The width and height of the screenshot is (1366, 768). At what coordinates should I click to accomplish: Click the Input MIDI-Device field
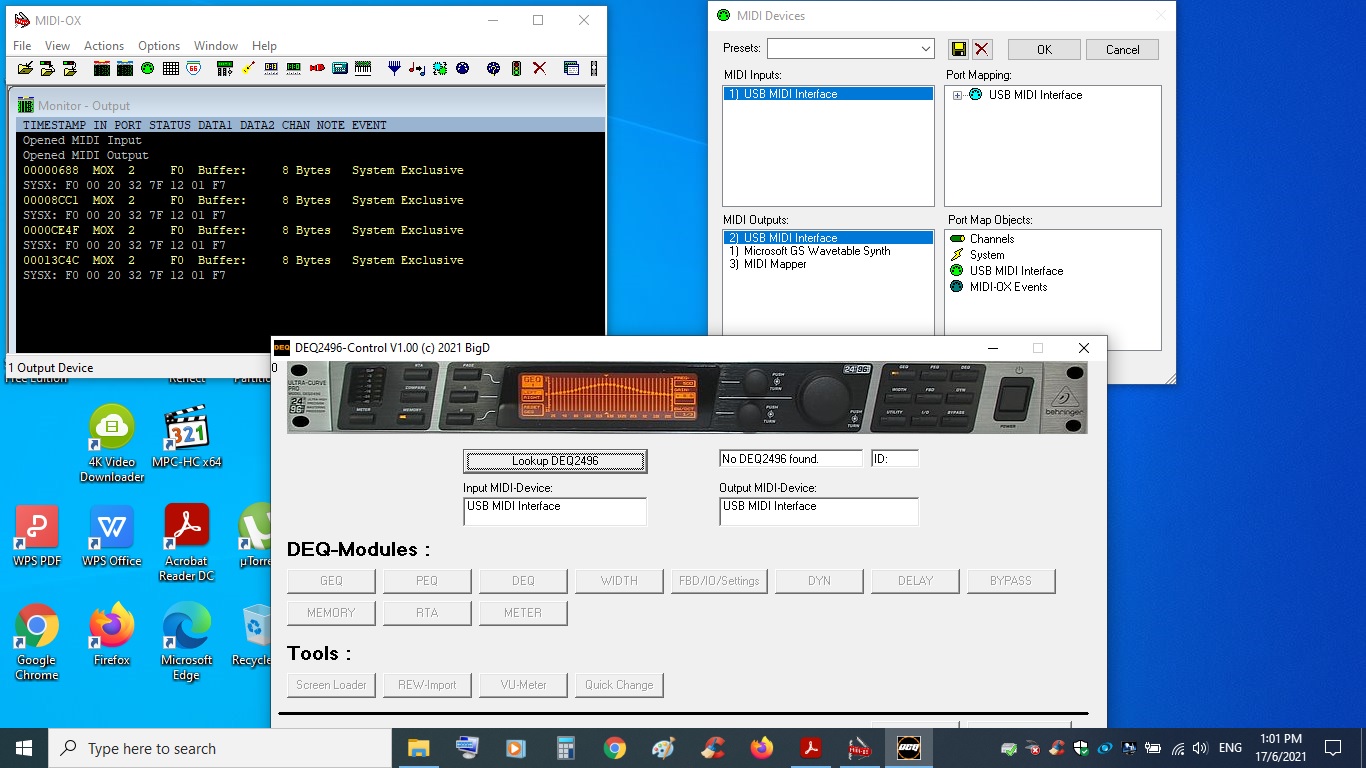555,511
